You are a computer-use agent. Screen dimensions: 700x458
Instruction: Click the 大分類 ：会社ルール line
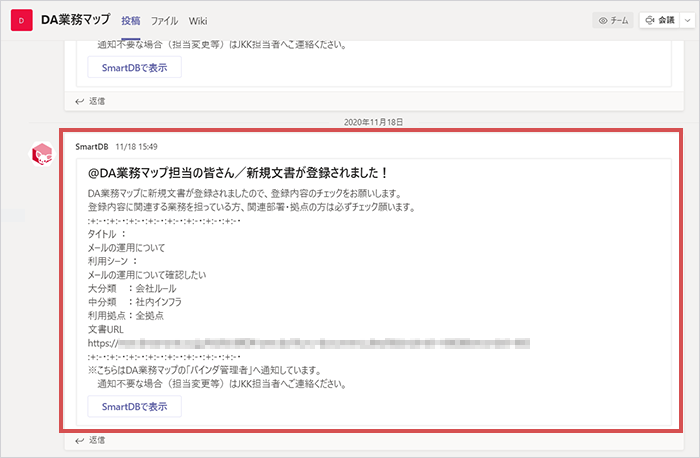[132, 288]
